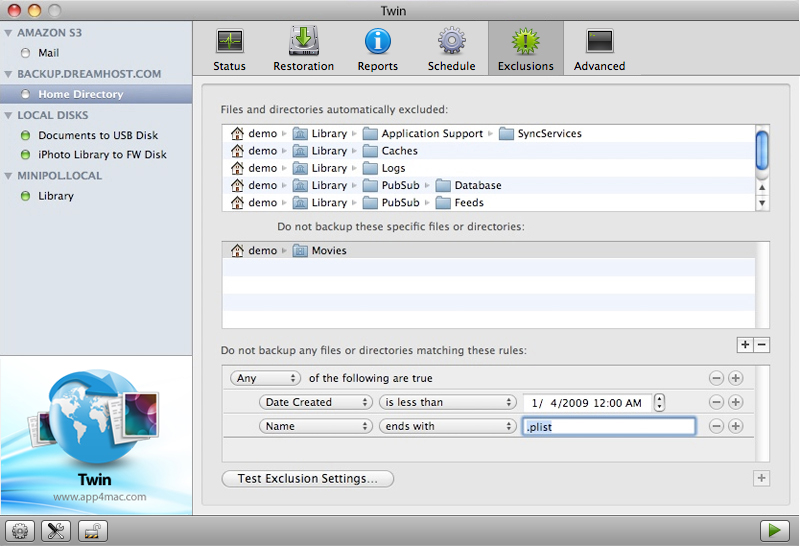Open the is less than operator dropdown
The height and width of the screenshot is (546, 800).
tap(448, 402)
